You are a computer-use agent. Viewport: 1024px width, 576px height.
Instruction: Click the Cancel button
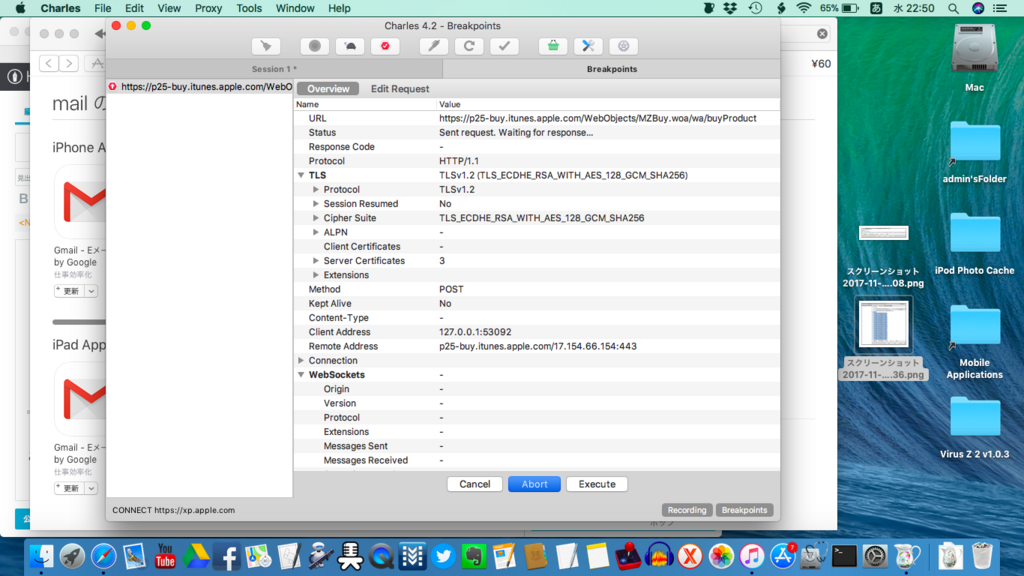tap(475, 484)
